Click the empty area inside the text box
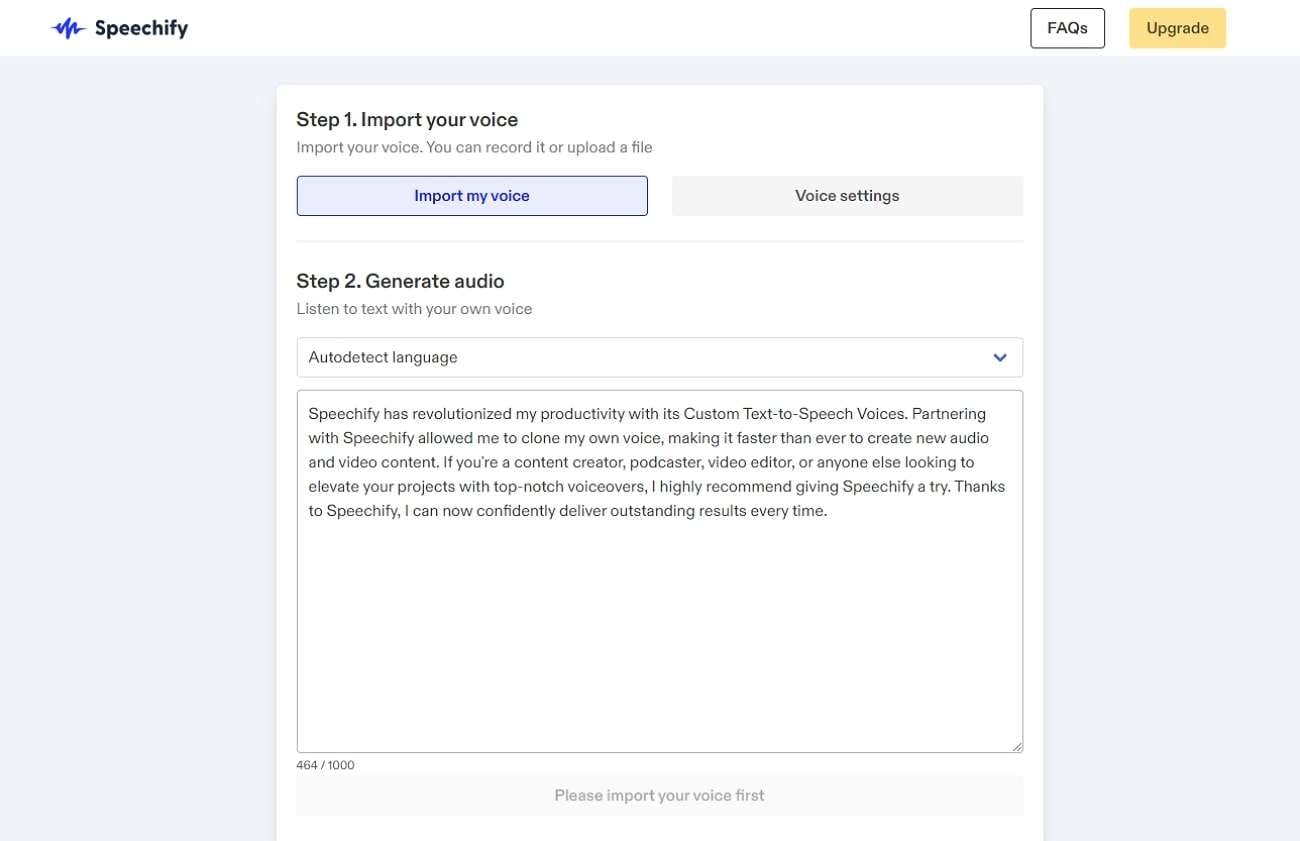This screenshot has height=841, width=1300. pyautogui.click(x=660, y=640)
